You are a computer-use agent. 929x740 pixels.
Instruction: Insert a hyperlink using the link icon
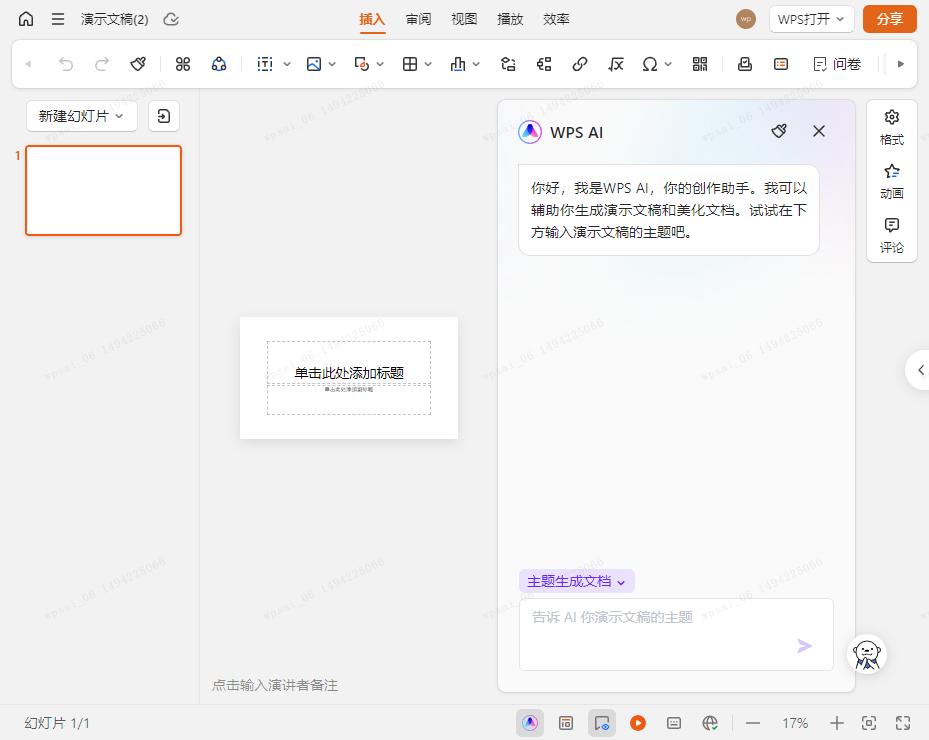pyautogui.click(x=579, y=63)
